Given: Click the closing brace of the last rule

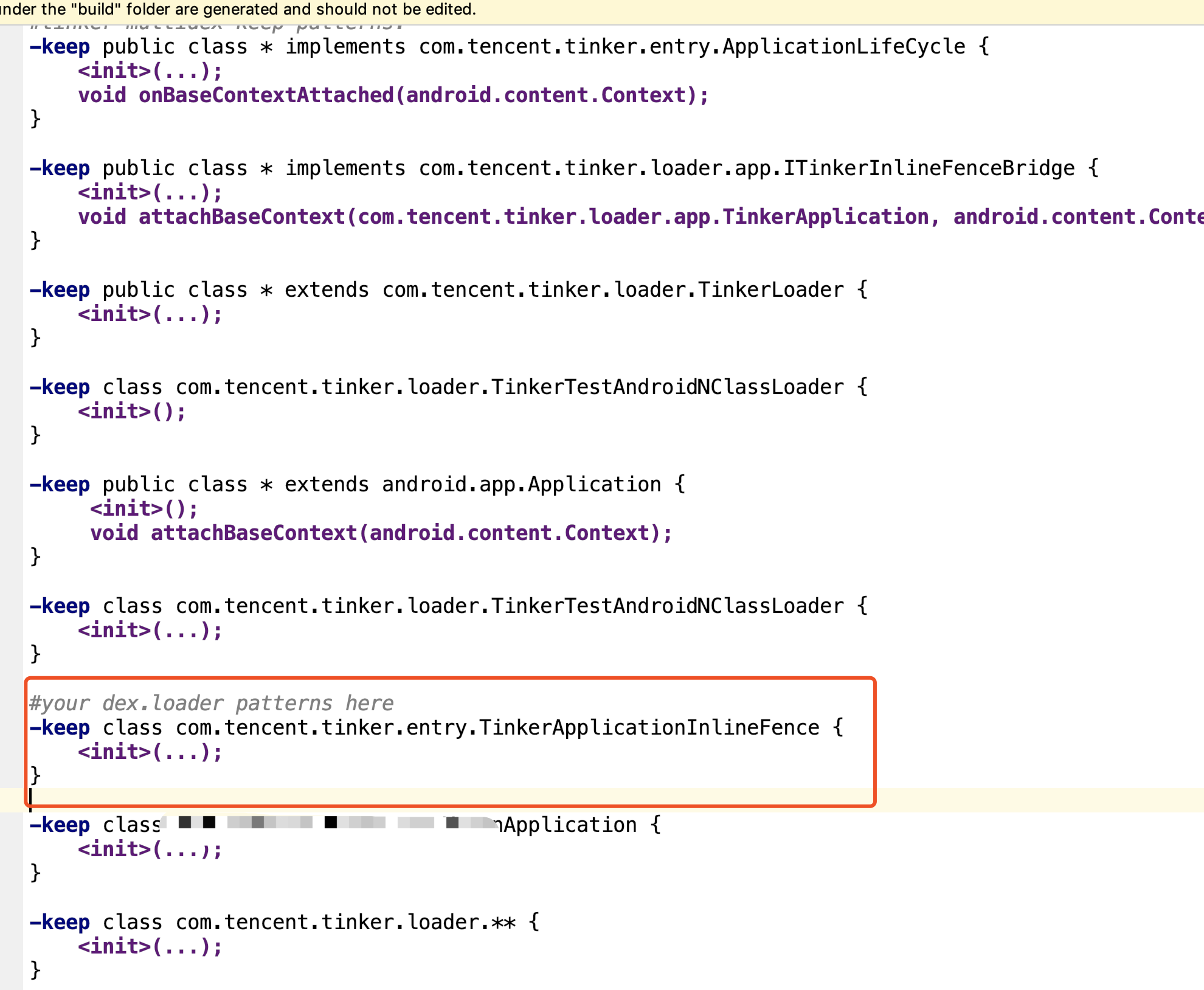Looking at the screenshot, I should click(x=35, y=971).
